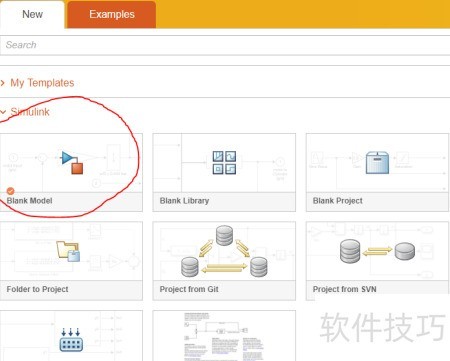Choose the Blank Project box icon
Screen dimensions: 450x361
(x=377, y=162)
